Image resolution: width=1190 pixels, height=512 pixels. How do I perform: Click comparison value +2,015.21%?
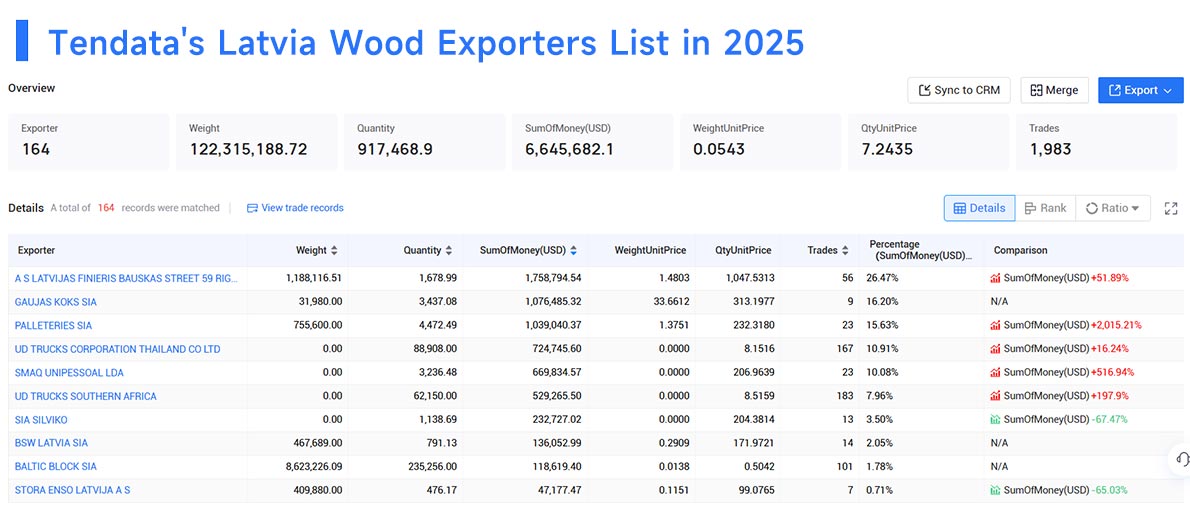coord(1116,325)
